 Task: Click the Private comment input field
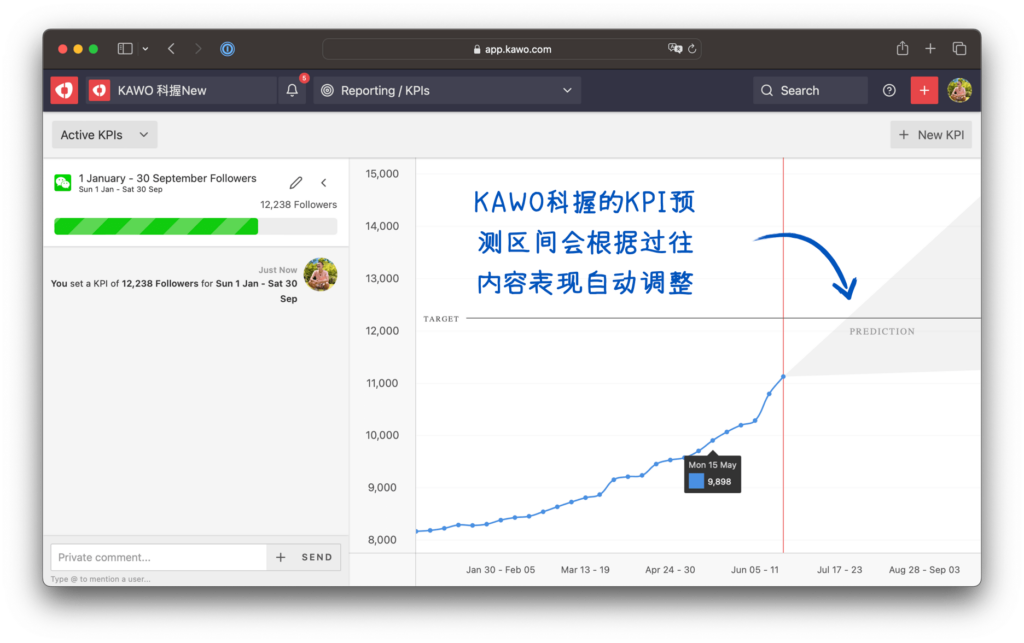click(159, 557)
